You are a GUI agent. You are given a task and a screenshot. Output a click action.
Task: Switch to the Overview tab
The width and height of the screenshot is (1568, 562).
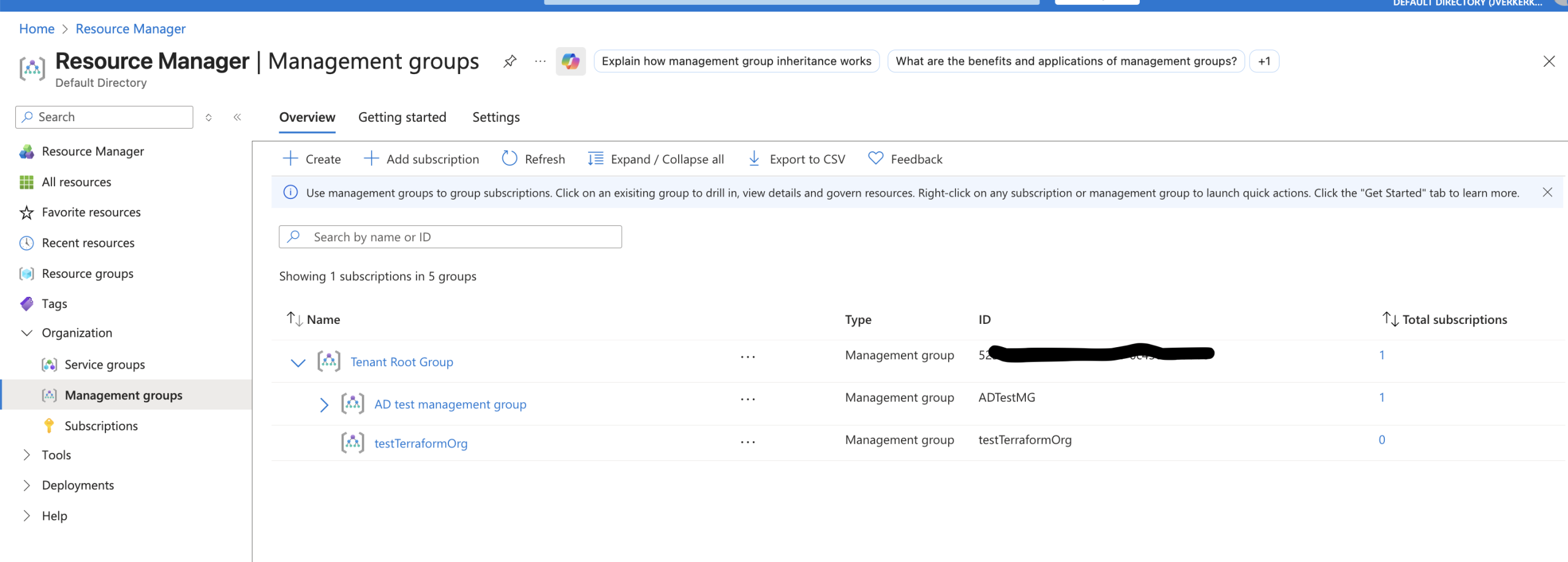click(307, 117)
